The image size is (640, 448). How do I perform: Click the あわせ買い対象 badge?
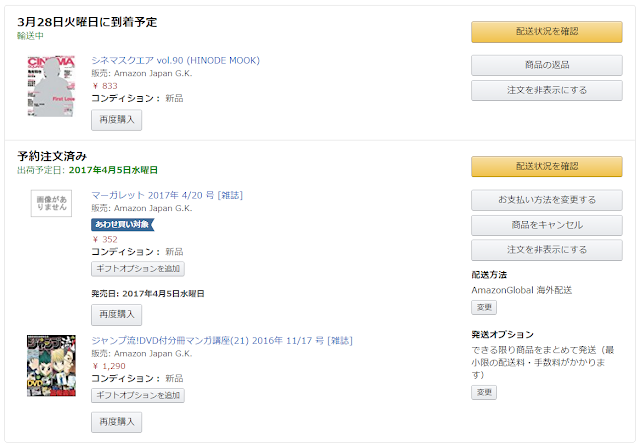122,225
